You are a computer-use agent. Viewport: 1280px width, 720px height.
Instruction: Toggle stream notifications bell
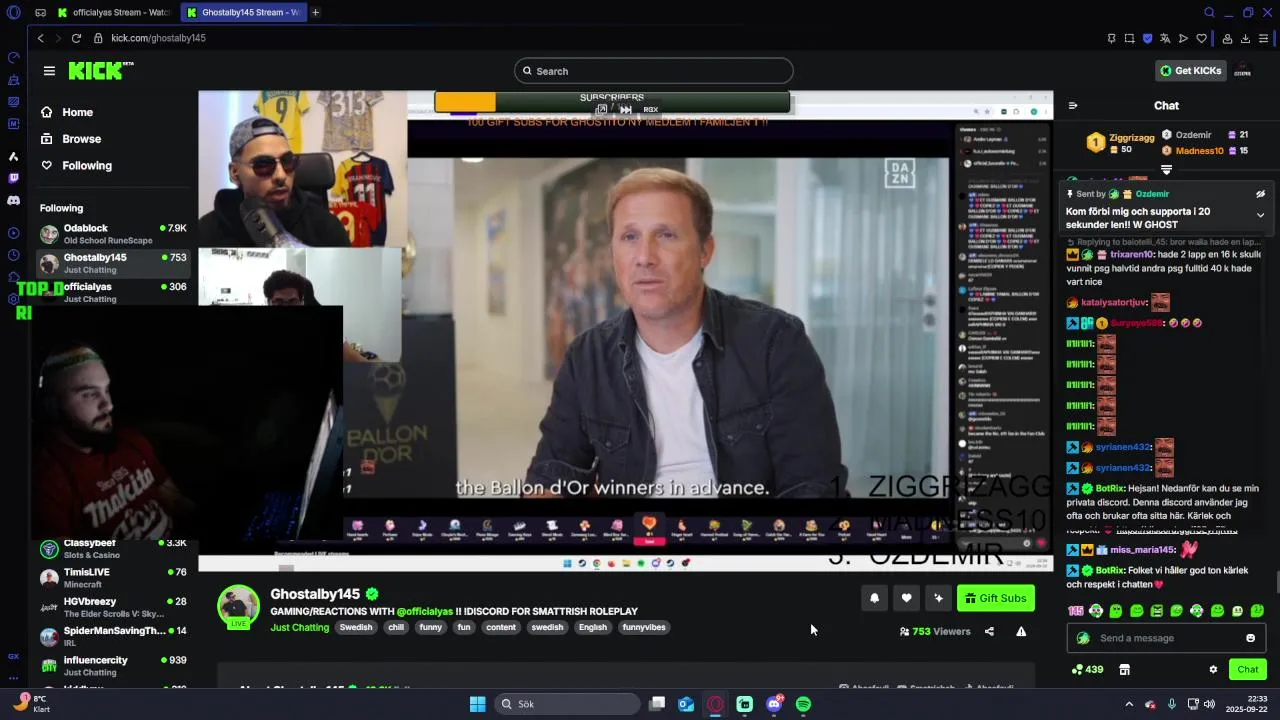coord(874,598)
